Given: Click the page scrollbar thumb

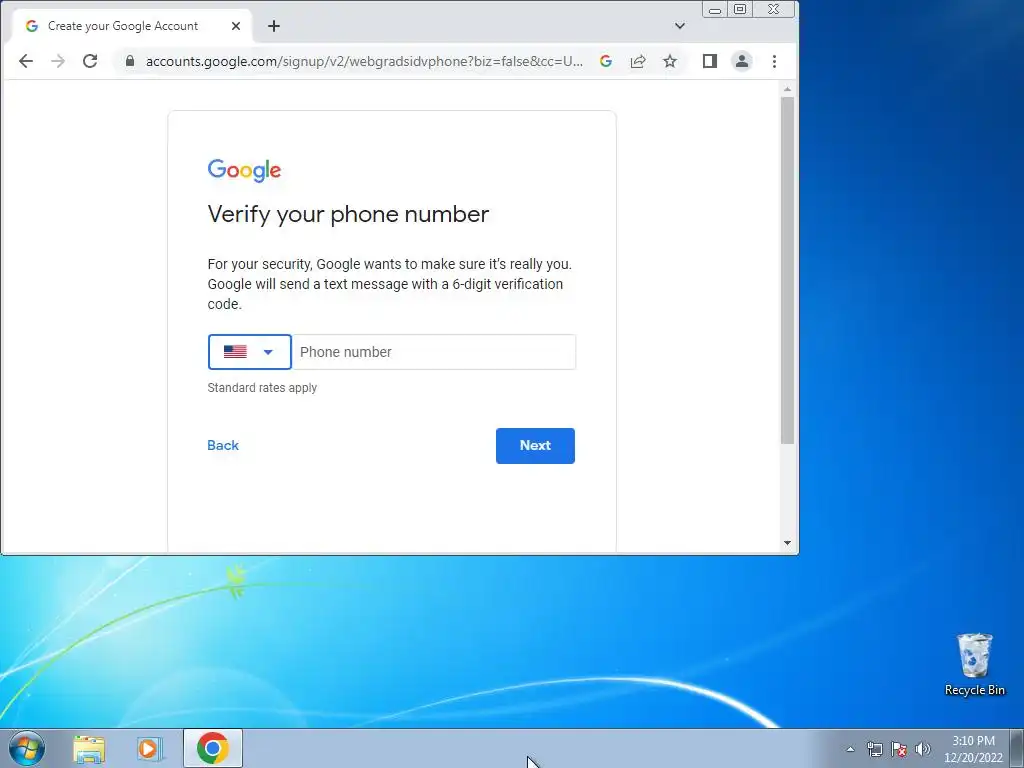Looking at the screenshot, I should (x=787, y=270).
